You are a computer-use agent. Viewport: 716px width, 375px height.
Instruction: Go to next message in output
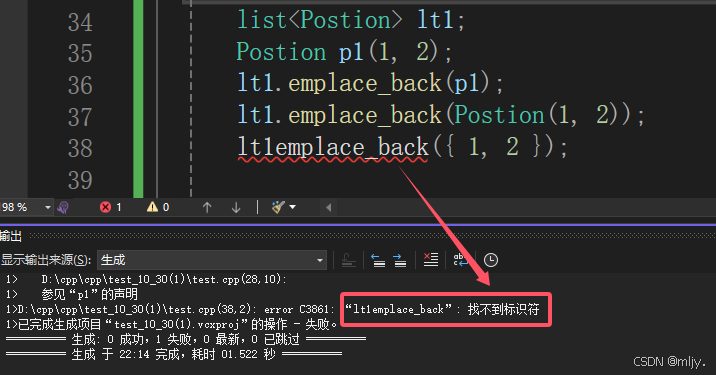coord(400,260)
